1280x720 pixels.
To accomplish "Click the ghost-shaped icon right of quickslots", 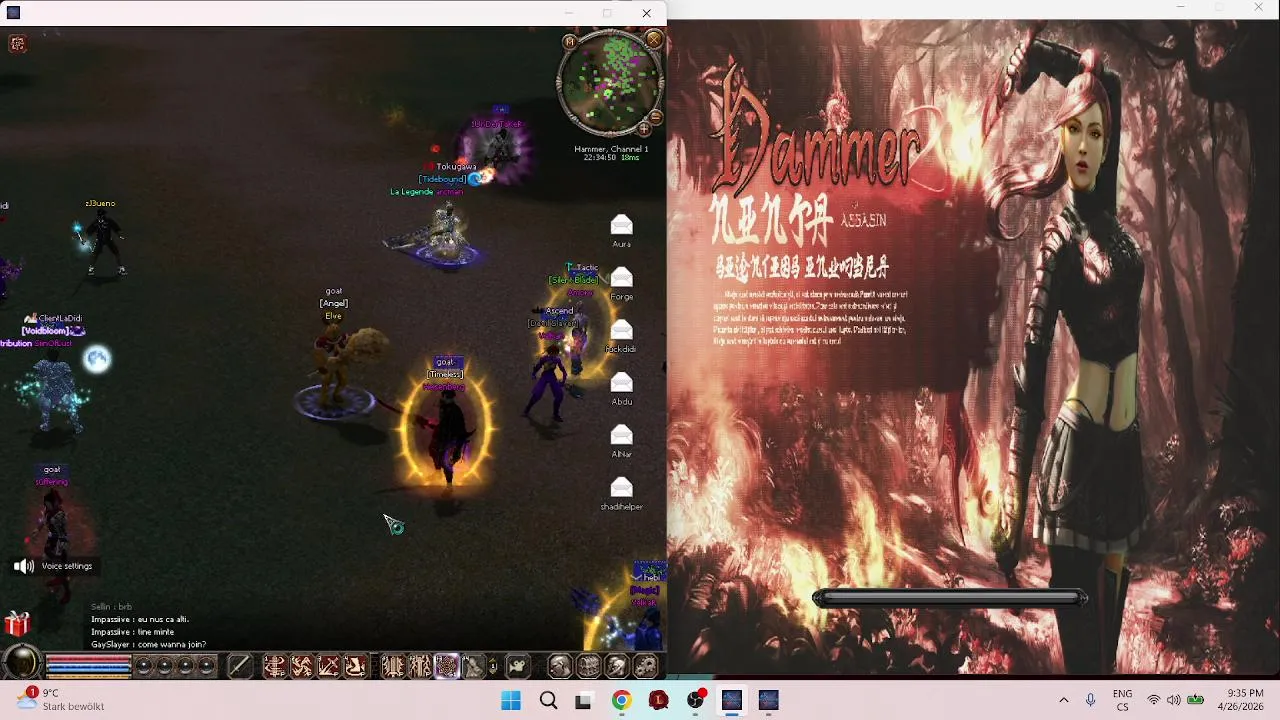I will tap(517, 665).
